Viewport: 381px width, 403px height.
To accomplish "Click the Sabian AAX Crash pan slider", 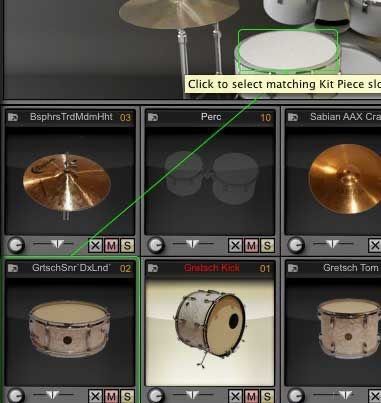I will 333,244.
